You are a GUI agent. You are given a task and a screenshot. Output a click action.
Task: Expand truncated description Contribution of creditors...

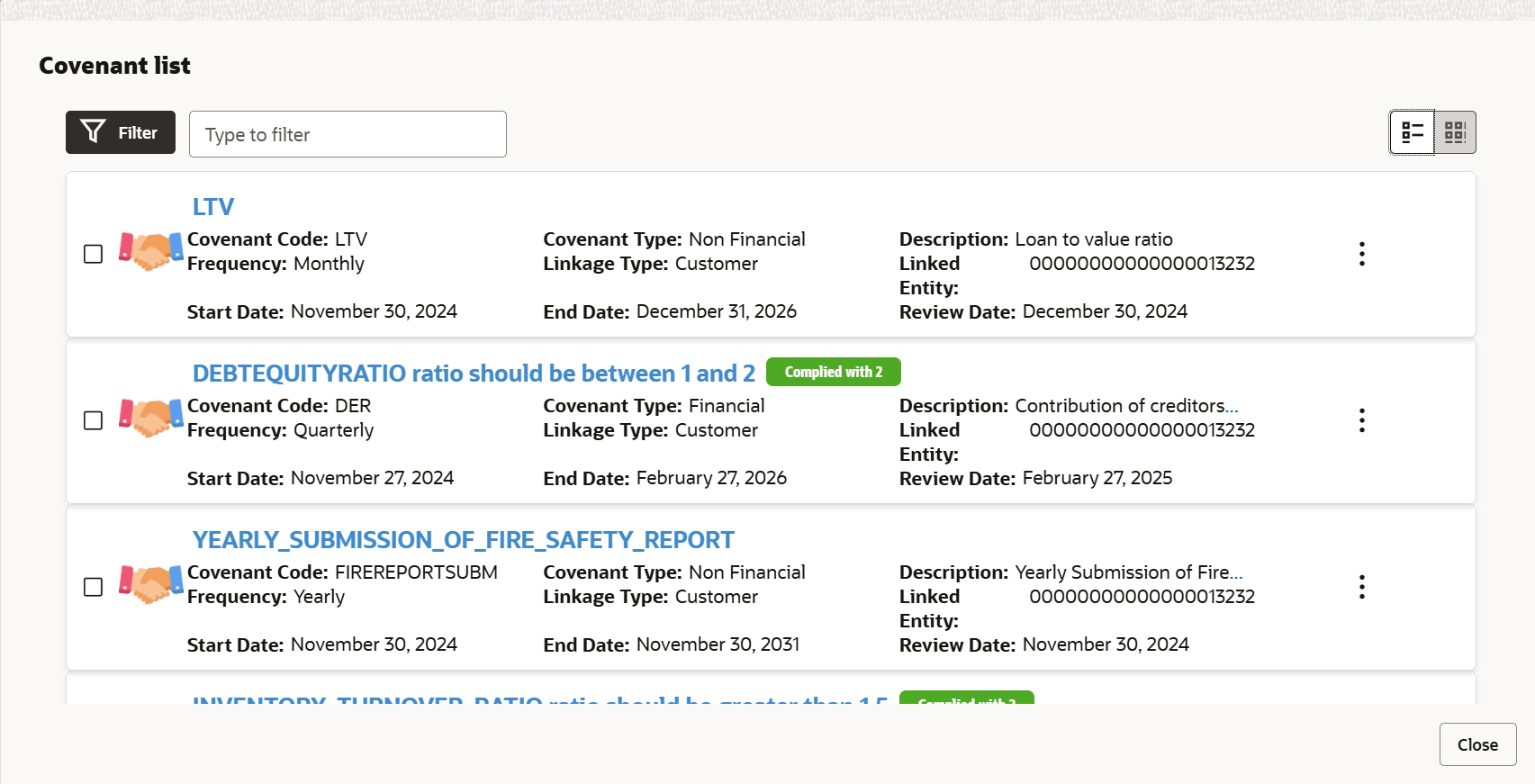[1232, 406]
